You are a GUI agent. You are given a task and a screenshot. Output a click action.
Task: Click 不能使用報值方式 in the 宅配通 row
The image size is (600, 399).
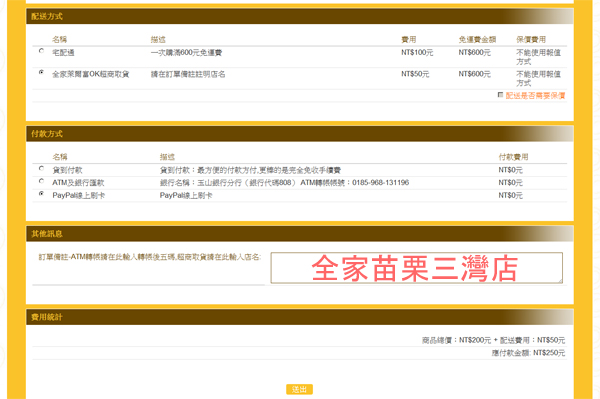pos(538,57)
